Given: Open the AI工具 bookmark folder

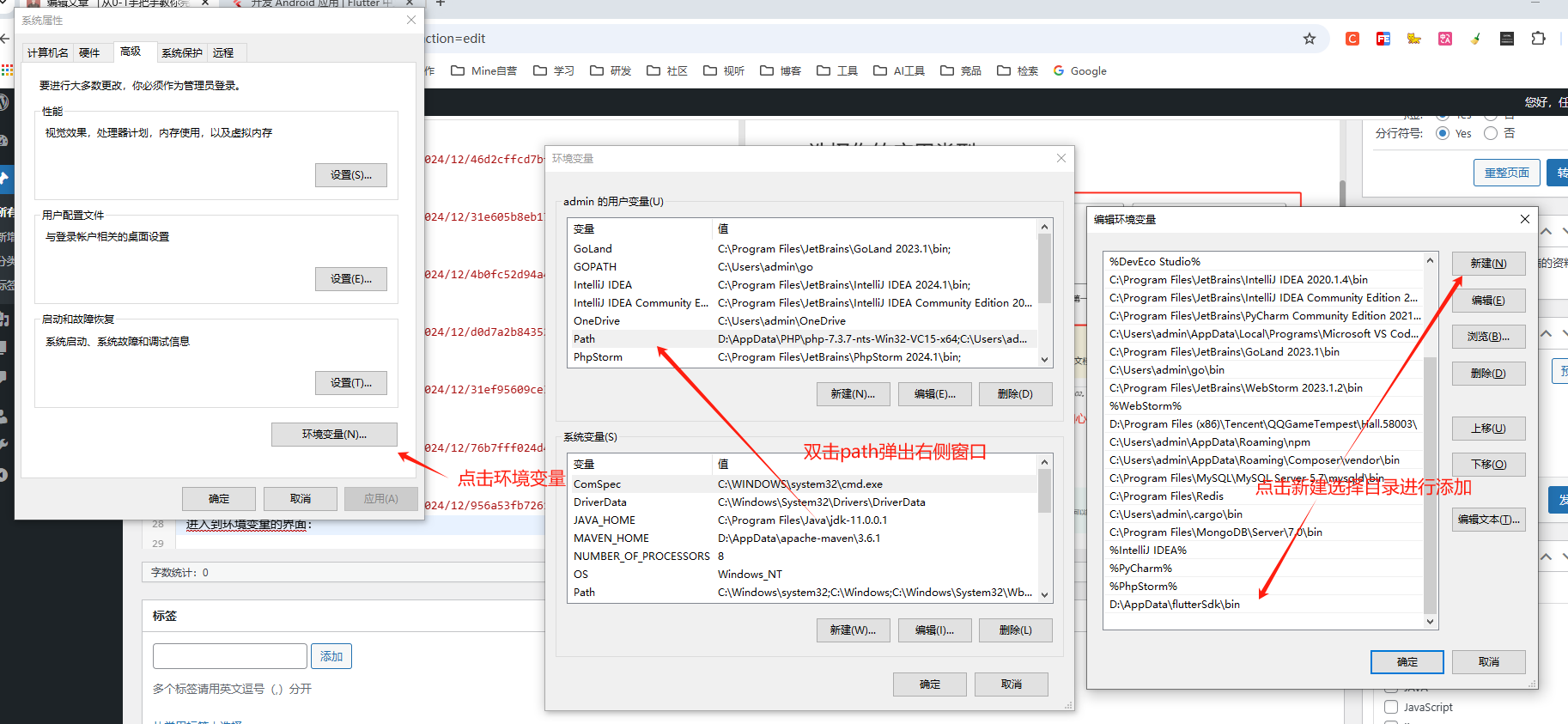Looking at the screenshot, I should pos(899,71).
